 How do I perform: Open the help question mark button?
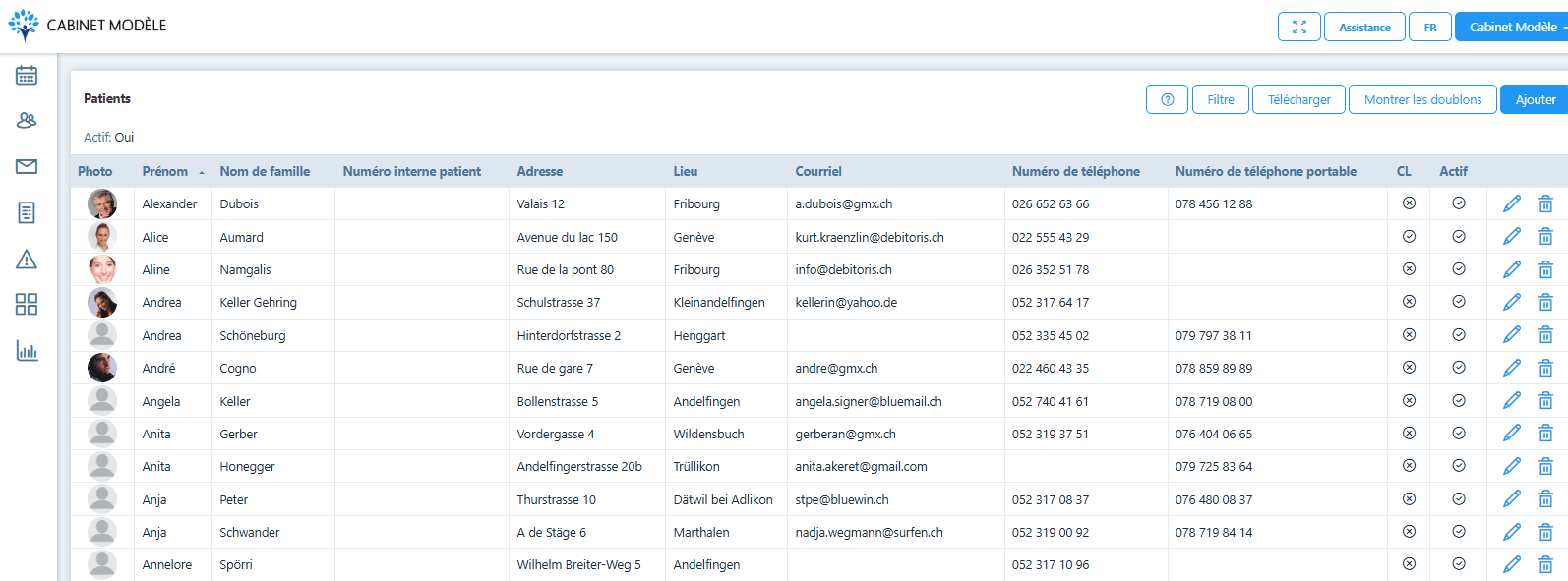[x=1168, y=99]
